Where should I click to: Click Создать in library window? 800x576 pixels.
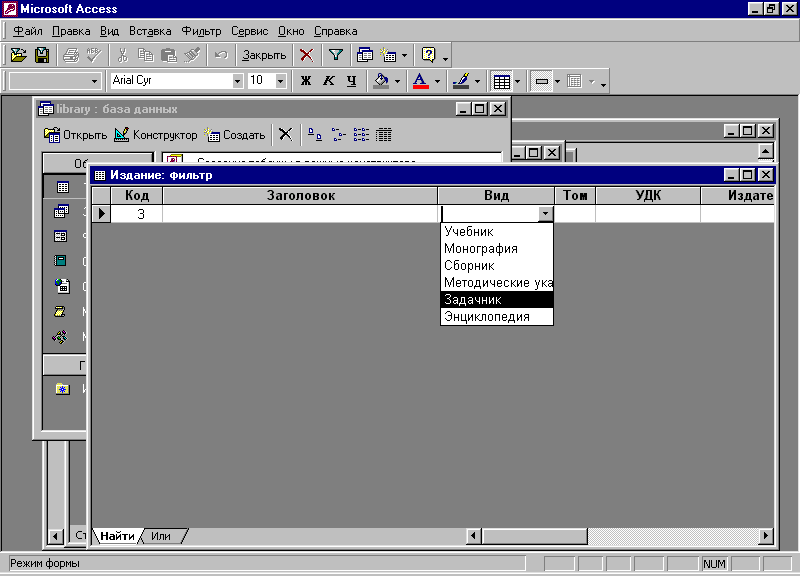pos(235,135)
